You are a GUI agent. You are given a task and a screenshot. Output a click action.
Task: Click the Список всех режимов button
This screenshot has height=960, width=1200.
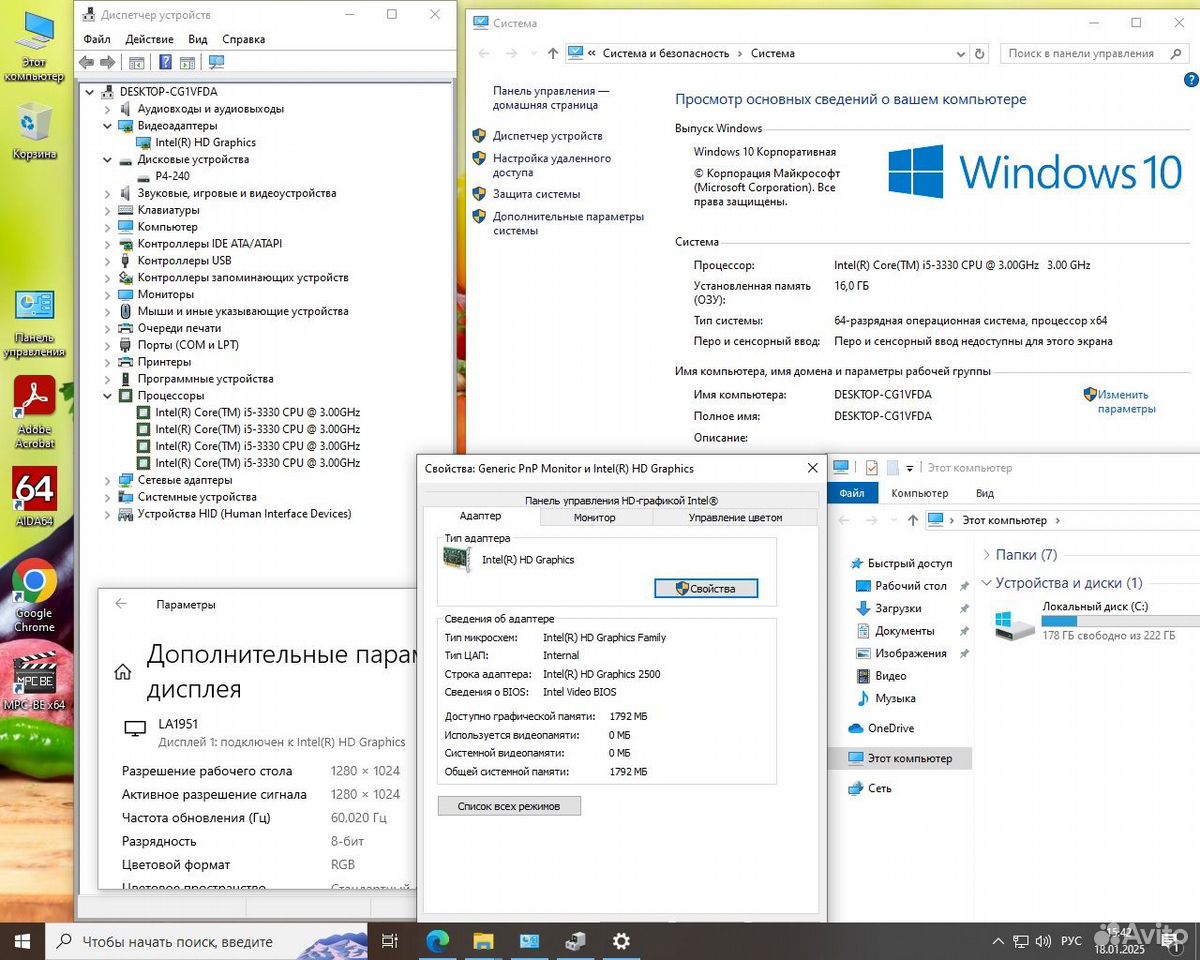tap(509, 805)
